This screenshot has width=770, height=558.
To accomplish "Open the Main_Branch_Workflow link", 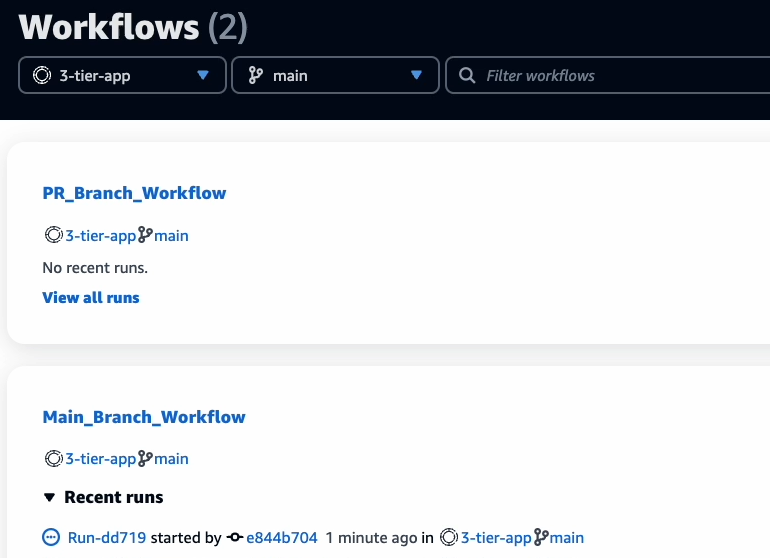I will coord(144,417).
